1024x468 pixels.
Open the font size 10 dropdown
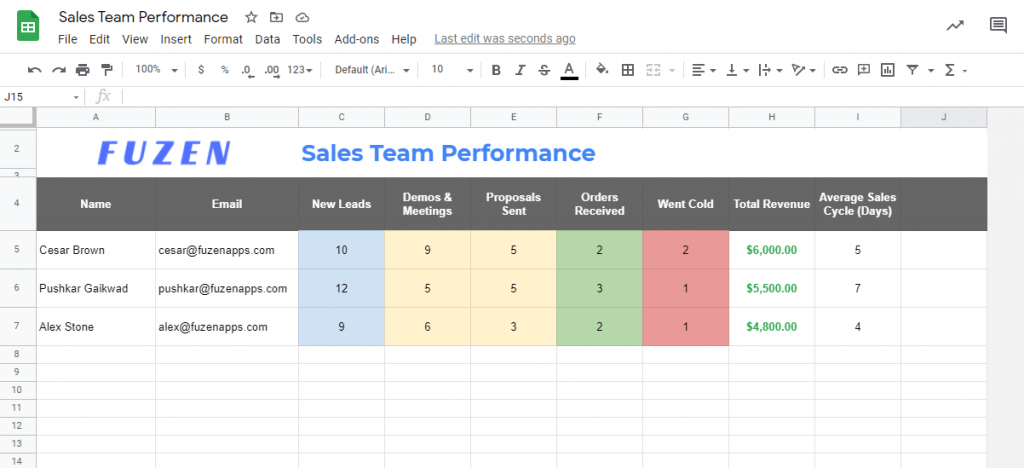[x=452, y=70]
